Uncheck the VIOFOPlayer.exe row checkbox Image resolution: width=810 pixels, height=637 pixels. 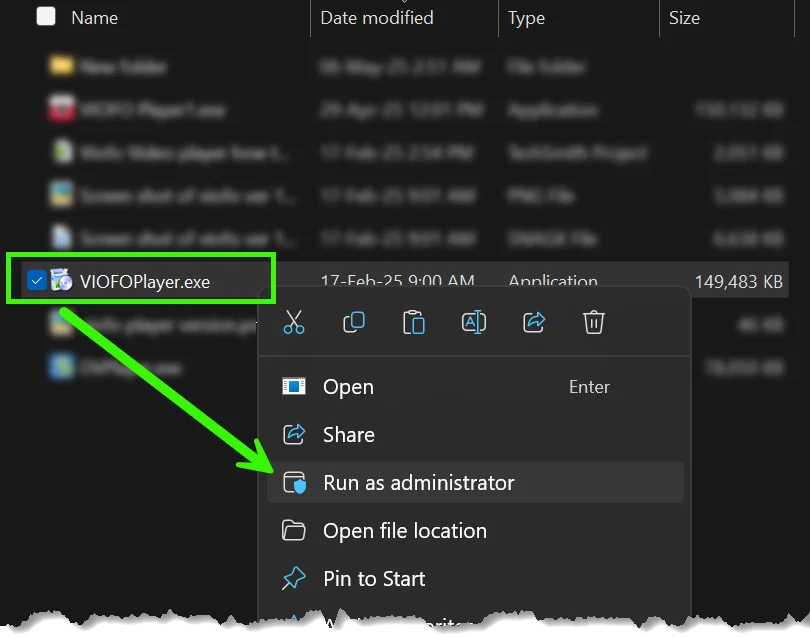[37, 281]
